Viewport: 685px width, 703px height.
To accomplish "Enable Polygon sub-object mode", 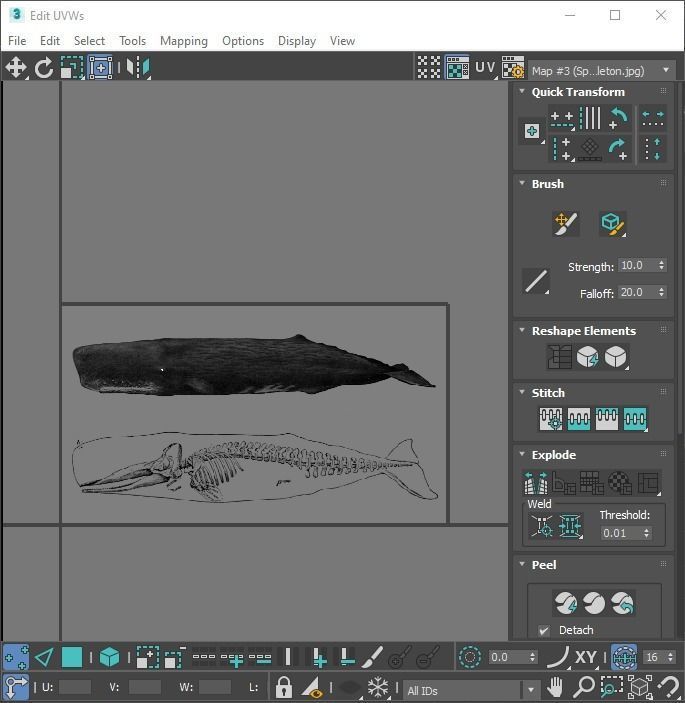I will (72, 657).
